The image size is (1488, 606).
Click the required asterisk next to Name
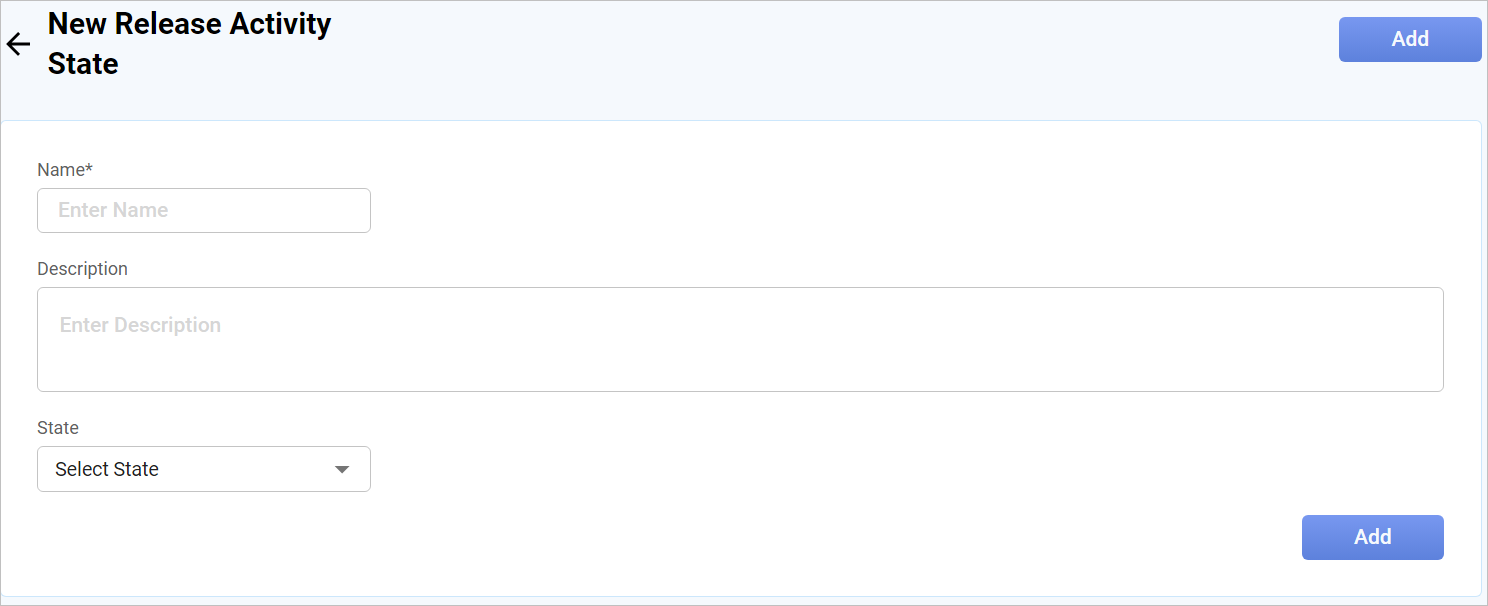[x=89, y=168]
